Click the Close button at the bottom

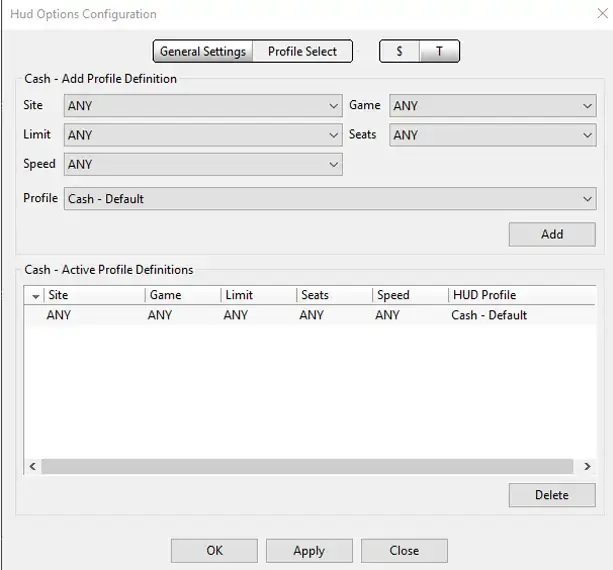coord(404,550)
